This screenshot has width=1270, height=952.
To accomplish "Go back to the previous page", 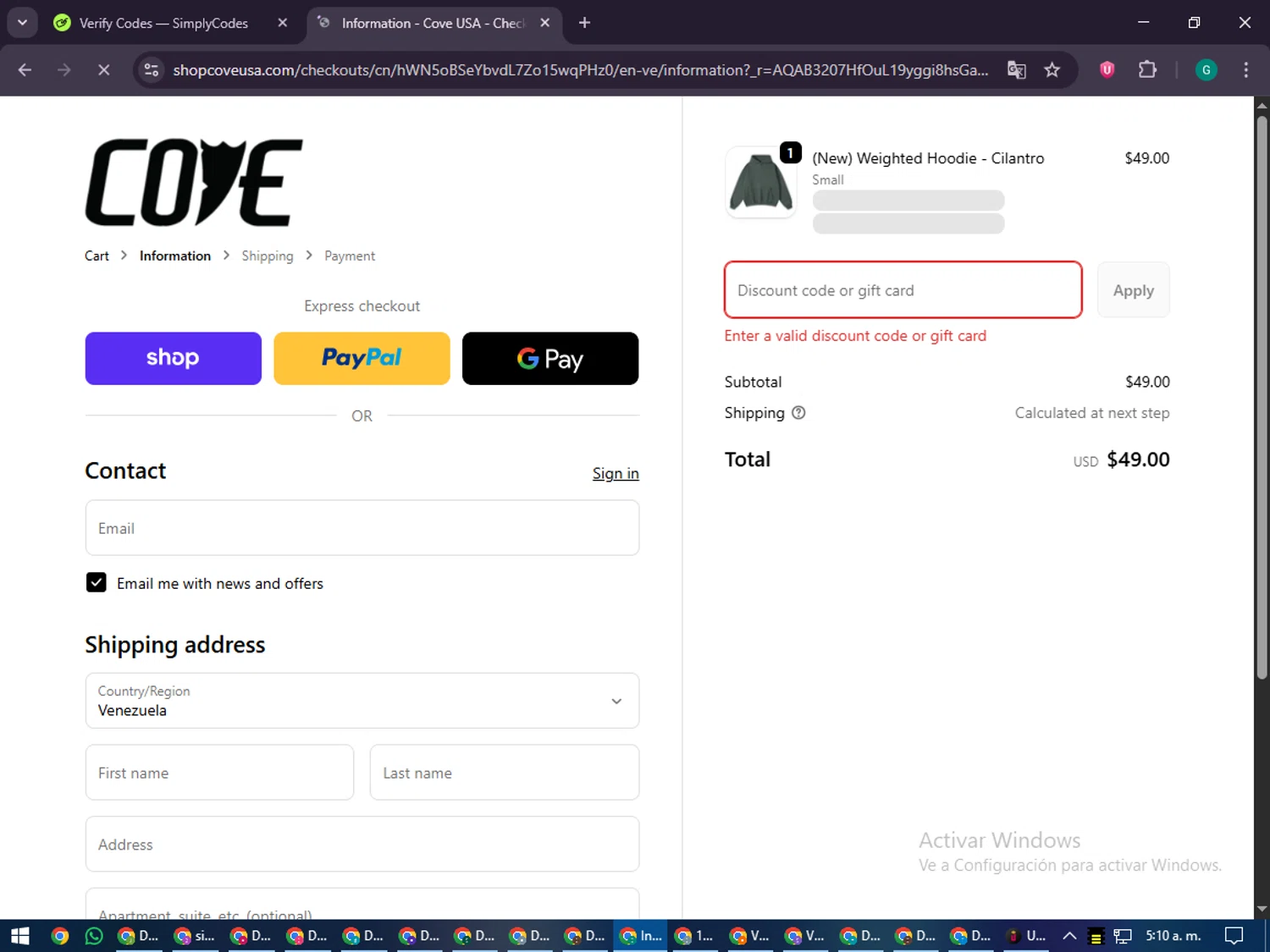I will (25, 69).
